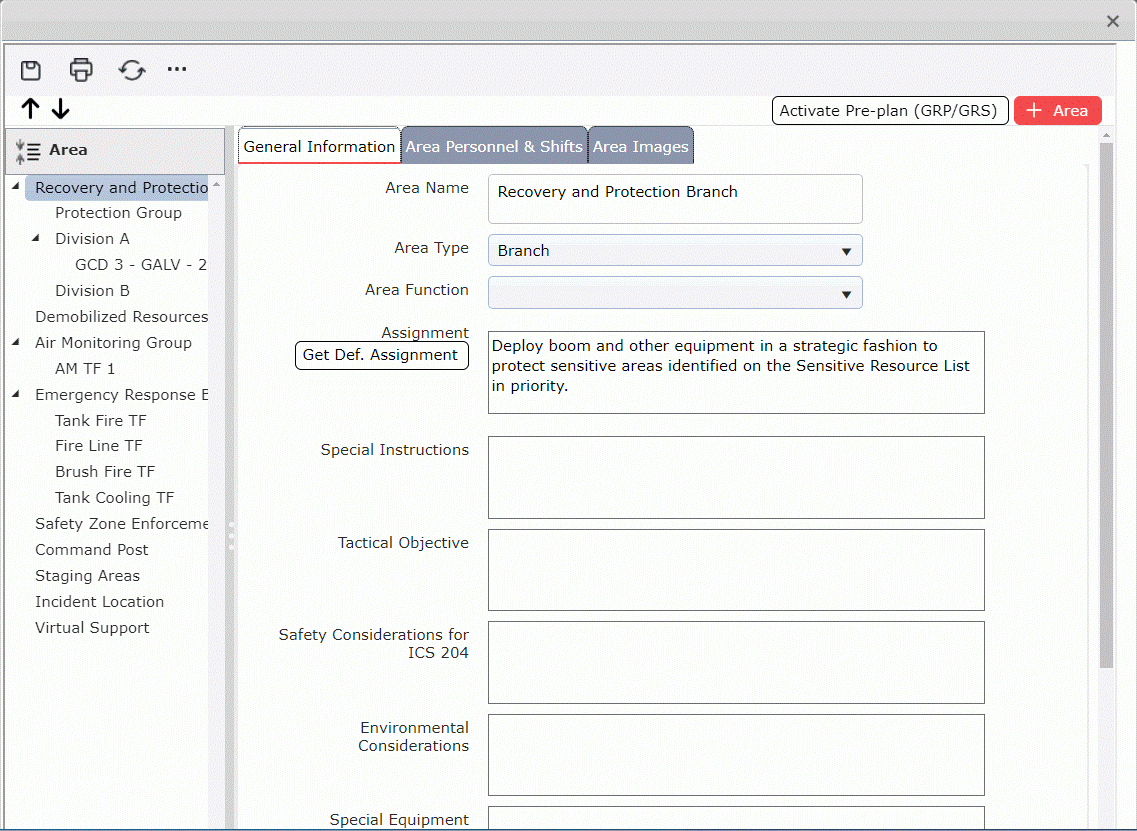The width and height of the screenshot is (1137, 831).
Task: Click the red plus Area button
Action: (x=1057, y=110)
